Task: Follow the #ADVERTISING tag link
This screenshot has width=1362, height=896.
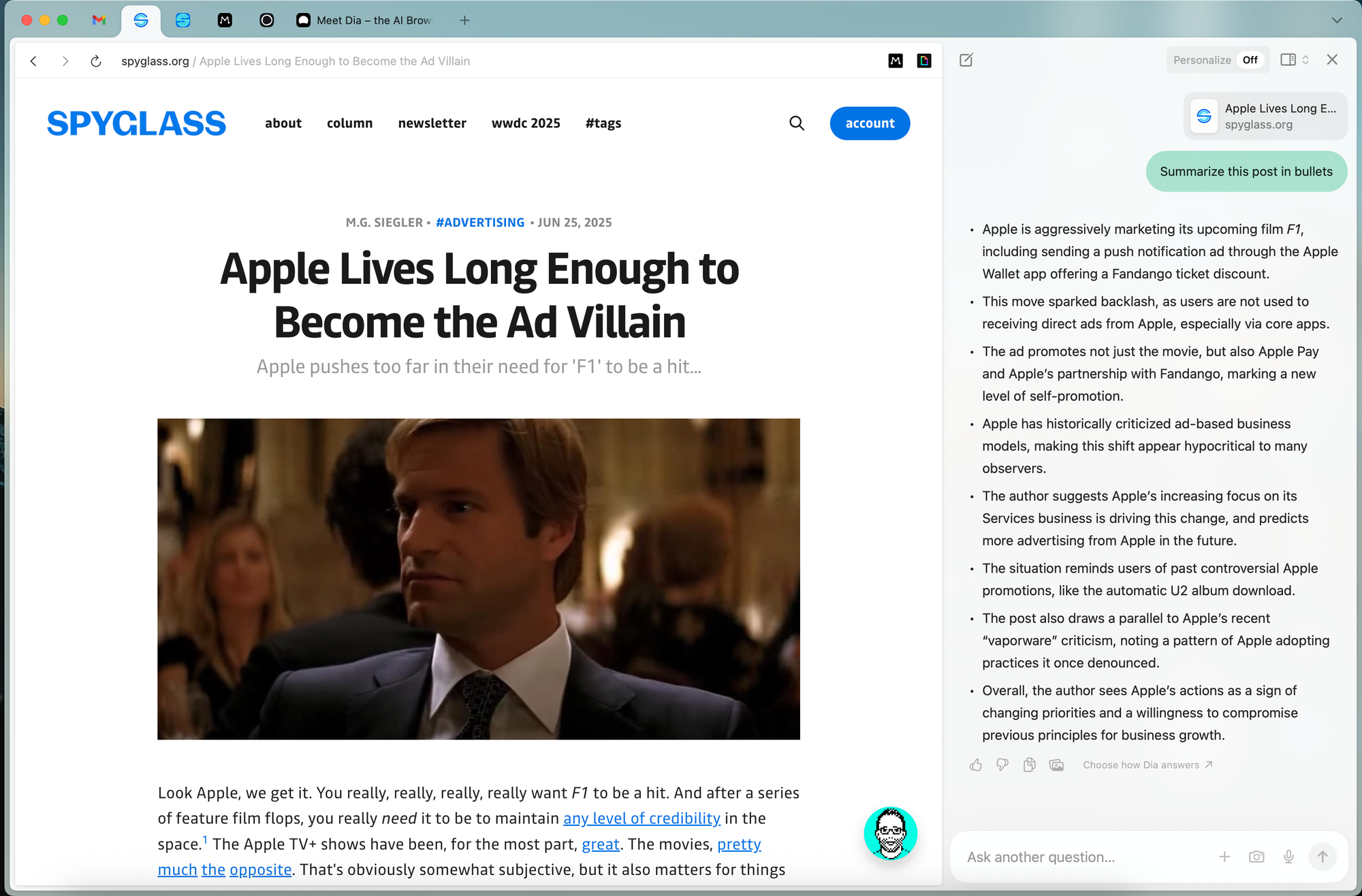Action: point(480,223)
